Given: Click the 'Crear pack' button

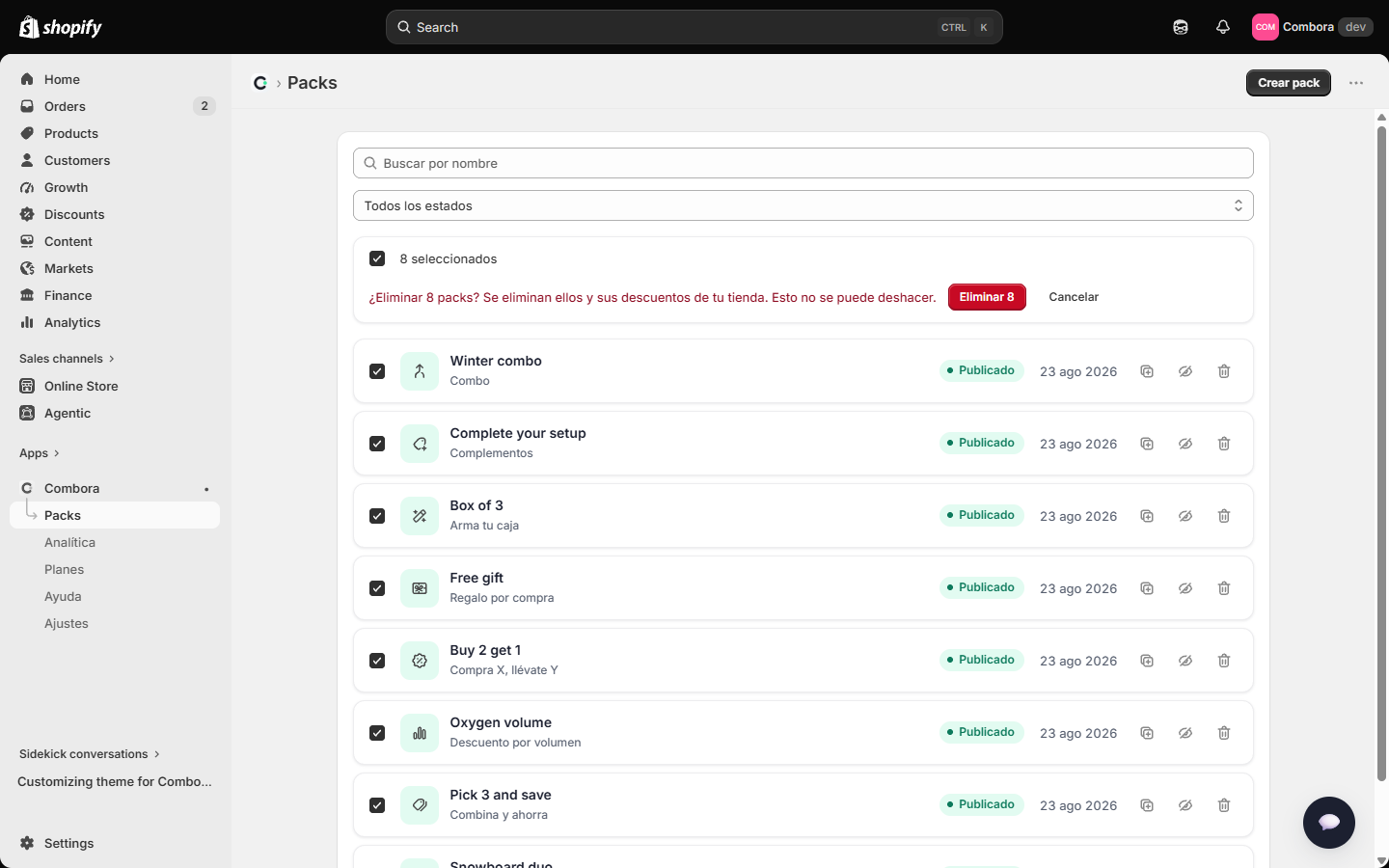Looking at the screenshot, I should coord(1289,83).
